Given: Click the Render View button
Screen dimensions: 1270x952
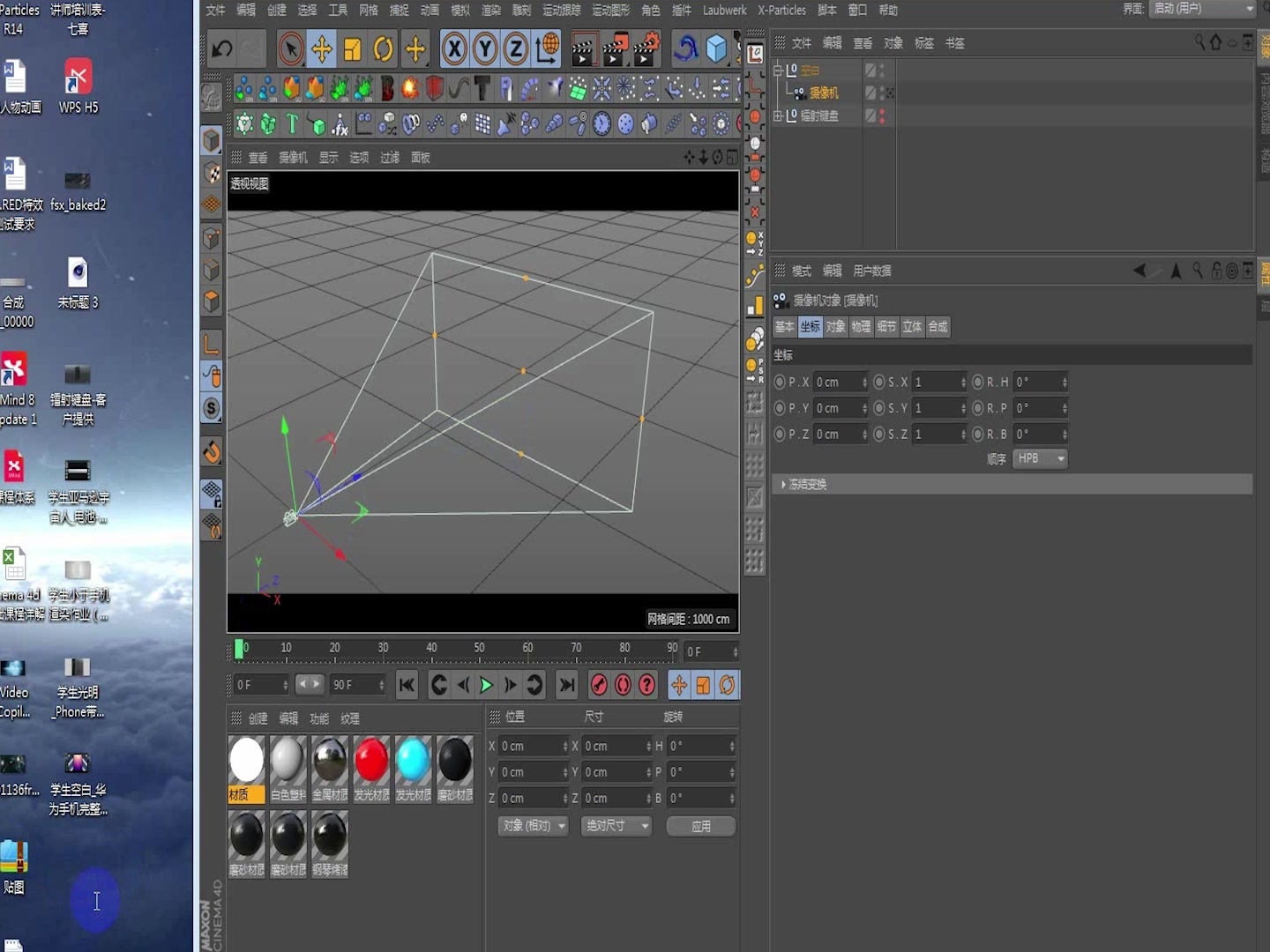Looking at the screenshot, I should pyautogui.click(x=584, y=48).
